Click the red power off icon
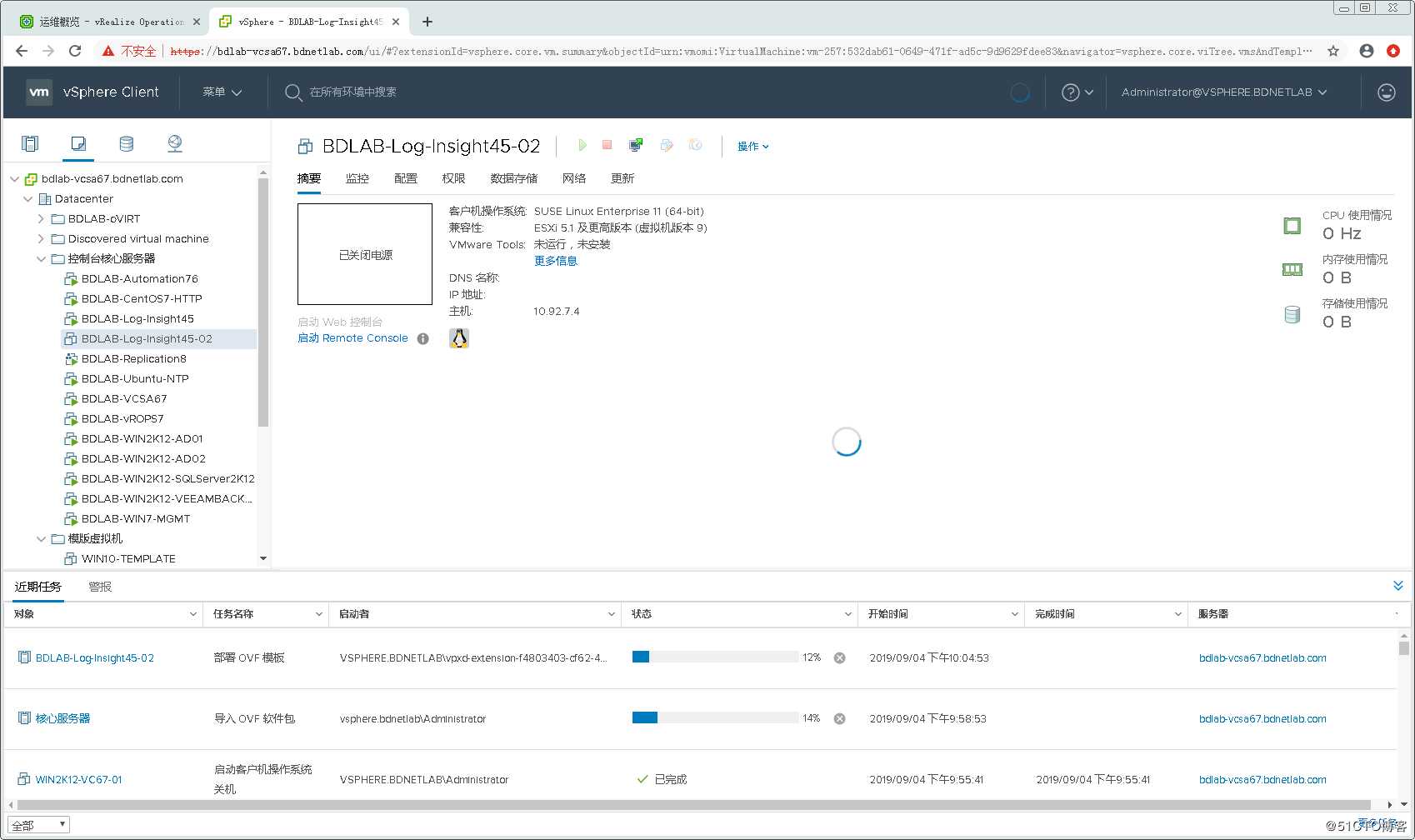The width and height of the screenshot is (1415, 840). [607, 145]
